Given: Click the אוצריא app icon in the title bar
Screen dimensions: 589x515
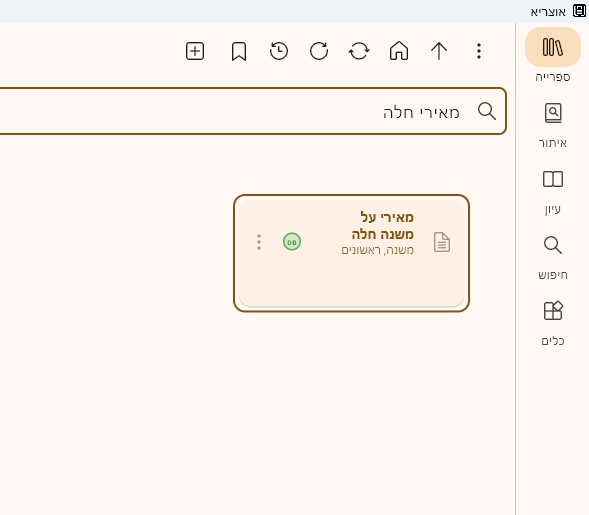Looking at the screenshot, I should click(579, 11).
